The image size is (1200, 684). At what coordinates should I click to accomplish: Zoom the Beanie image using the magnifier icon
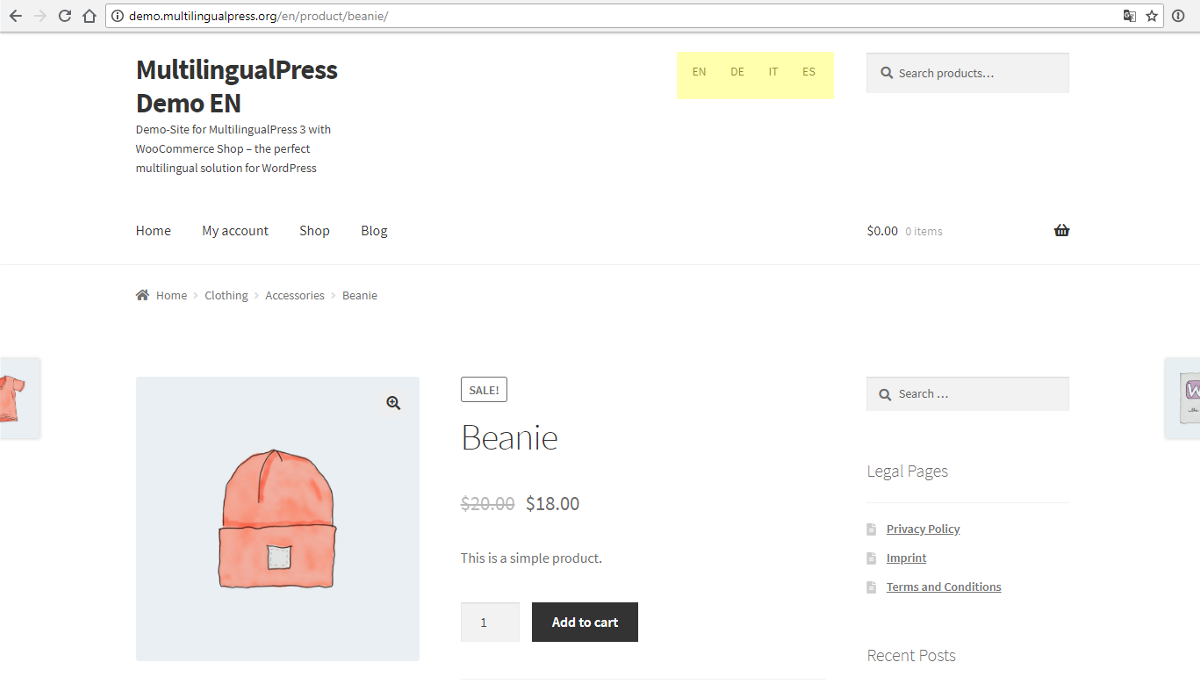[393, 402]
